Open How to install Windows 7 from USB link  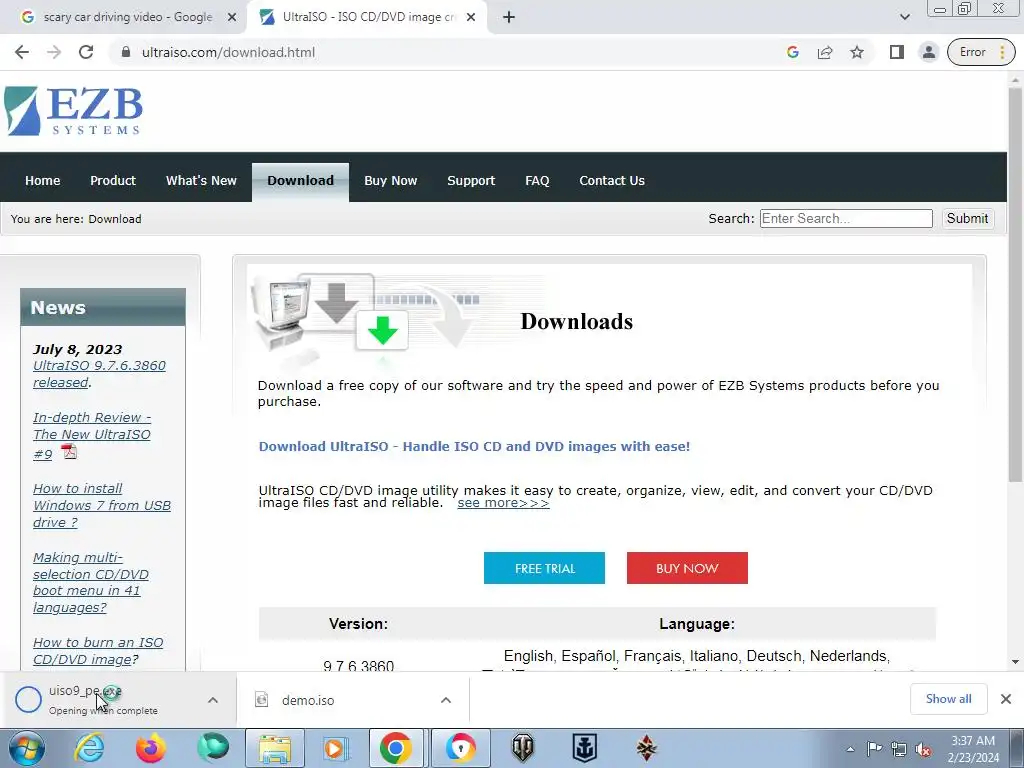(102, 505)
